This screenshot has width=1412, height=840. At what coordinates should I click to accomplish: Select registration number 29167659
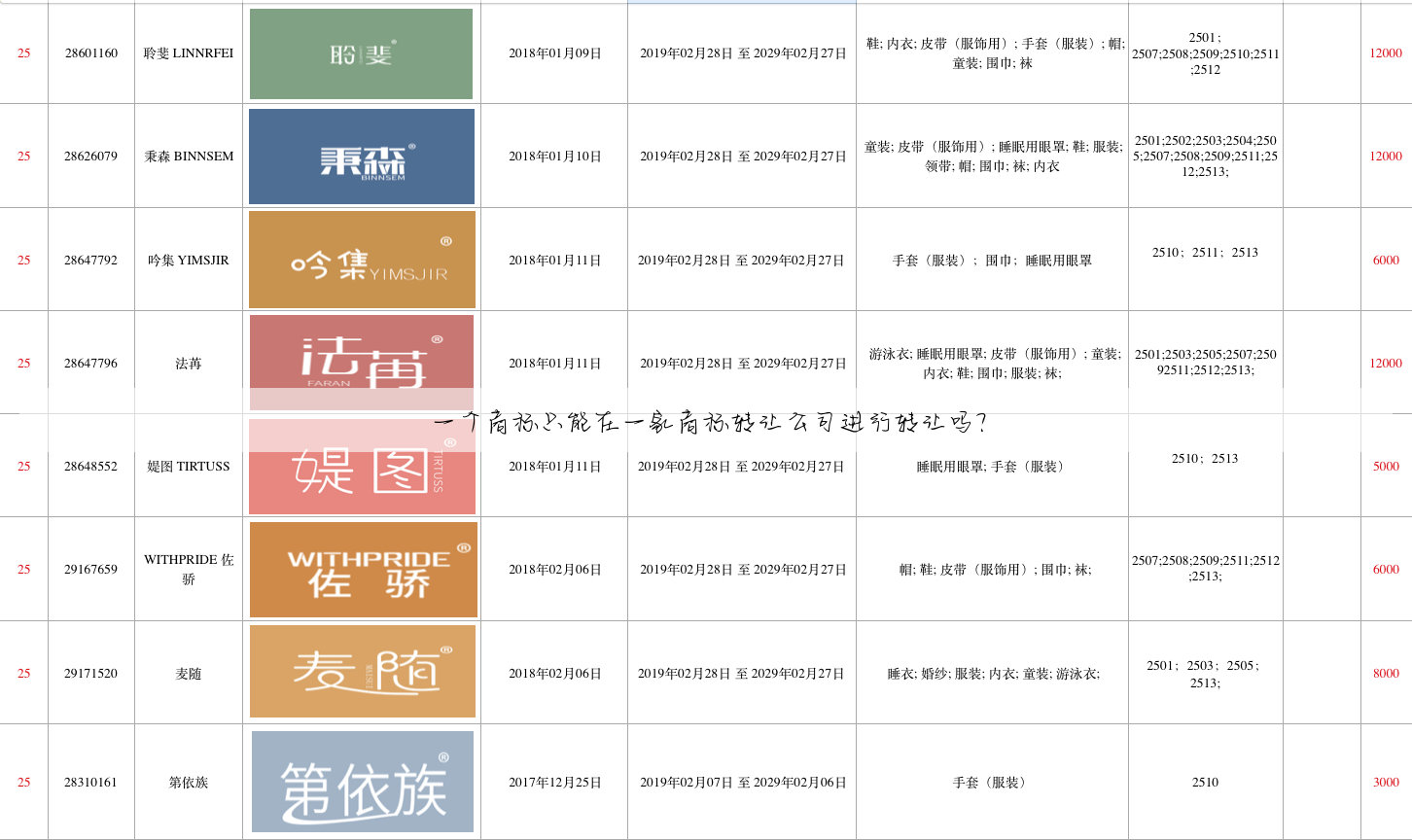click(90, 570)
